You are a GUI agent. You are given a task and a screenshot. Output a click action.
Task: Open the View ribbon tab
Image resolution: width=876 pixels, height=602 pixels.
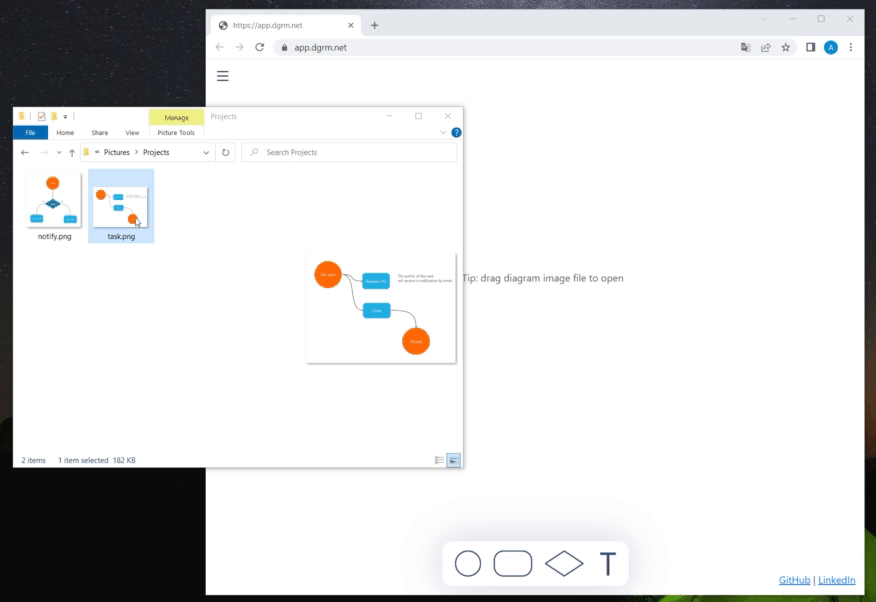pos(132,132)
